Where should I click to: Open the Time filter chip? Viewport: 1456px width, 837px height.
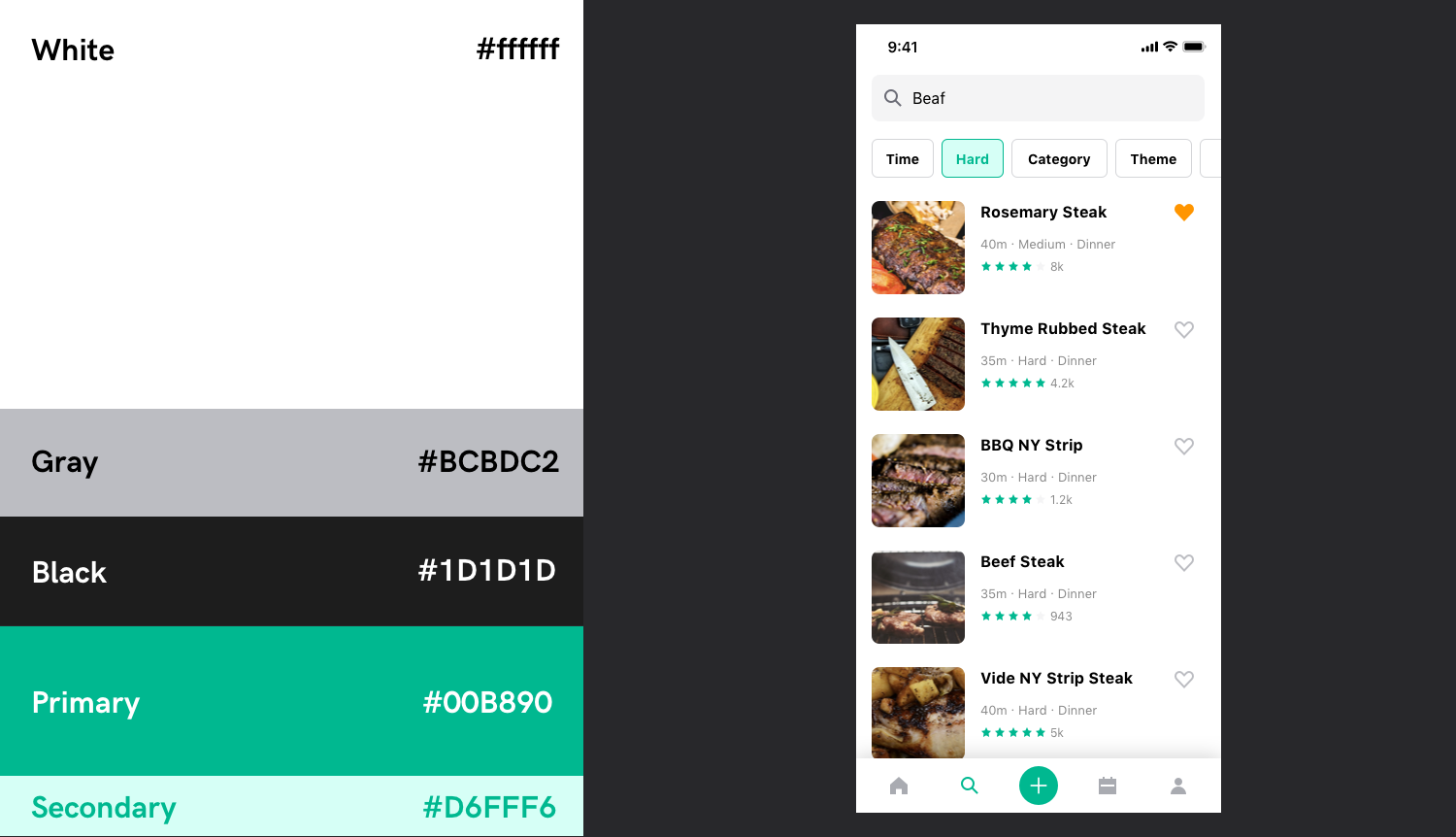coord(903,158)
